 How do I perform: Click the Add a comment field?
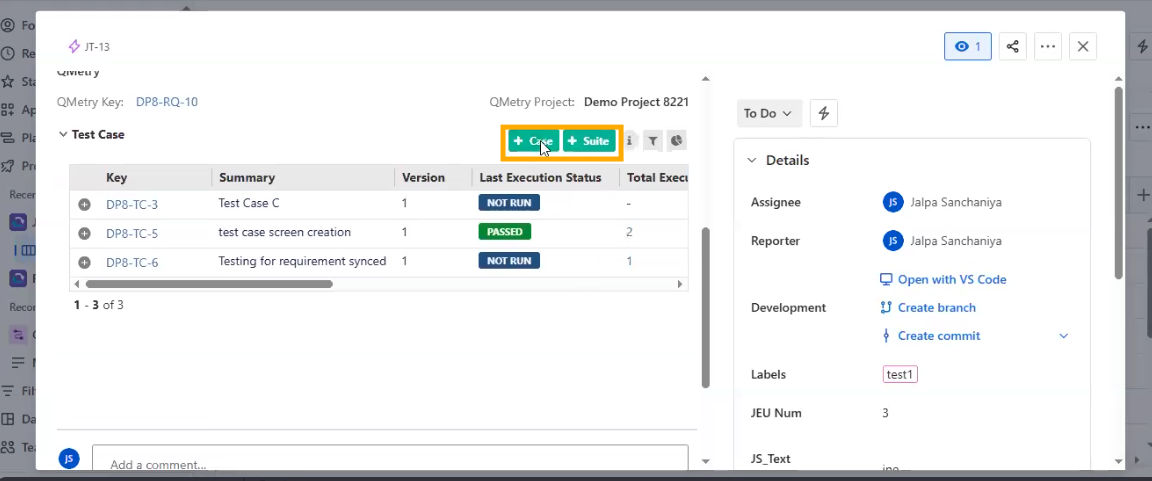coord(390,458)
